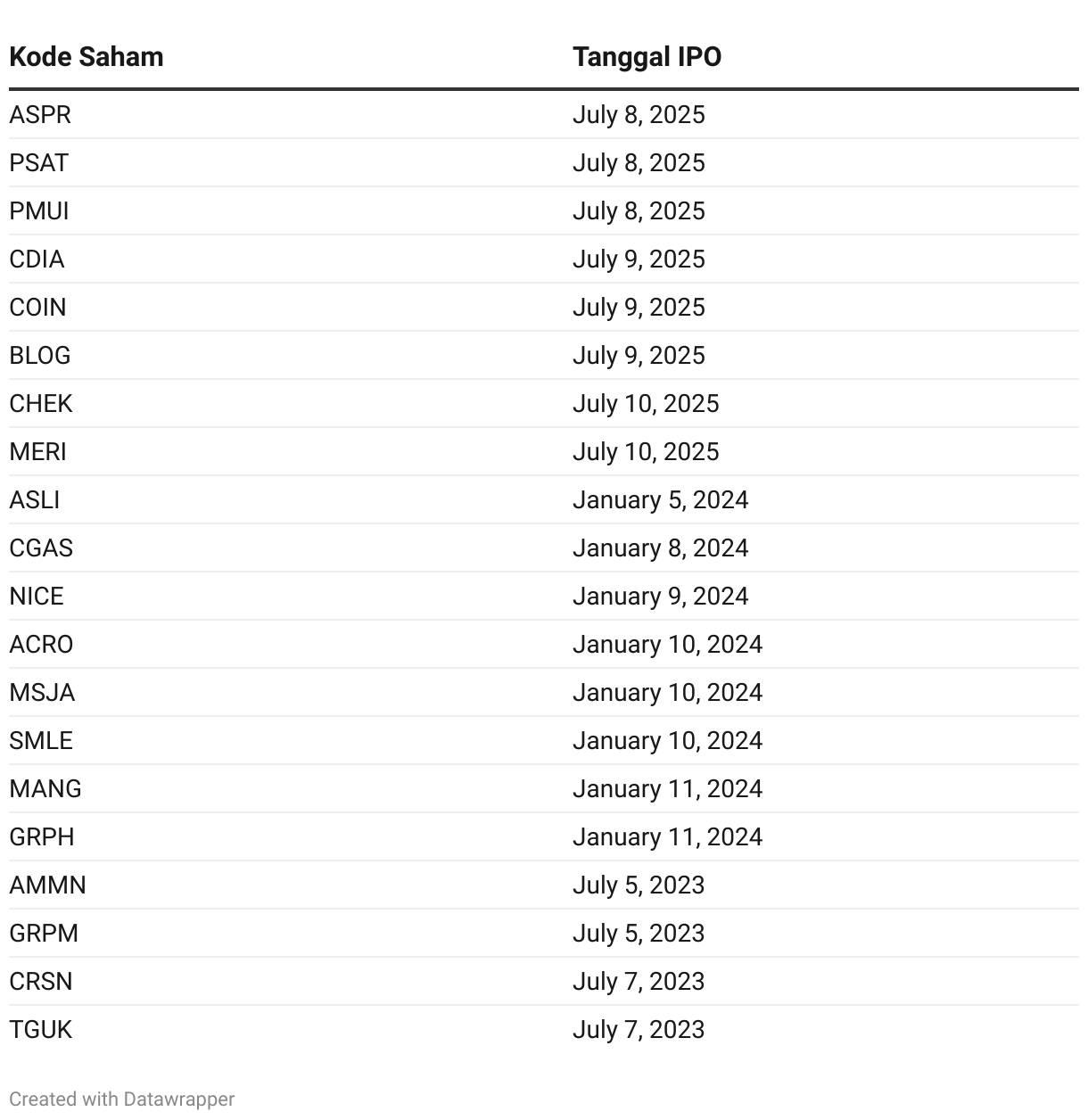This screenshot has width=1088, height=1120.
Task: Click the Tanggal IPO column header
Action: pos(647,57)
